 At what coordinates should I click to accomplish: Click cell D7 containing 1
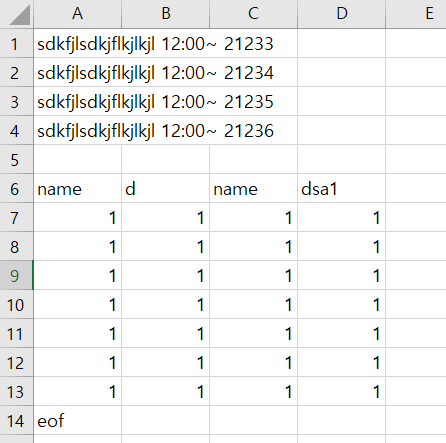pyautogui.click(x=342, y=218)
